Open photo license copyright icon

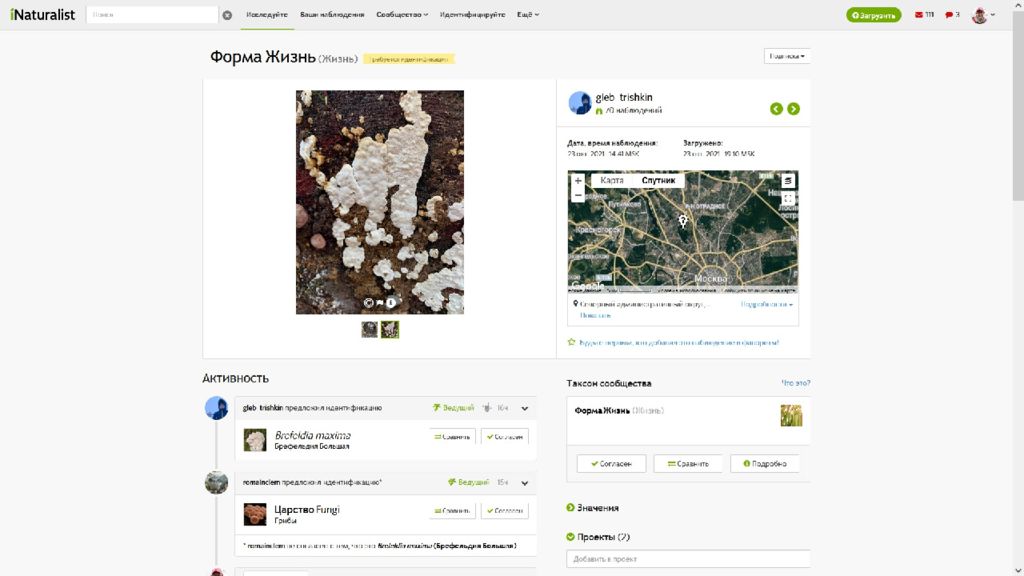[x=369, y=303]
